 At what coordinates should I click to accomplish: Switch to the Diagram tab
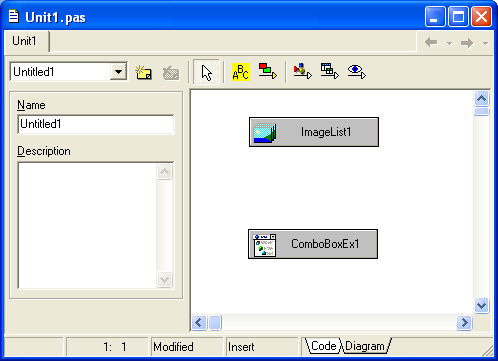tap(365, 346)
